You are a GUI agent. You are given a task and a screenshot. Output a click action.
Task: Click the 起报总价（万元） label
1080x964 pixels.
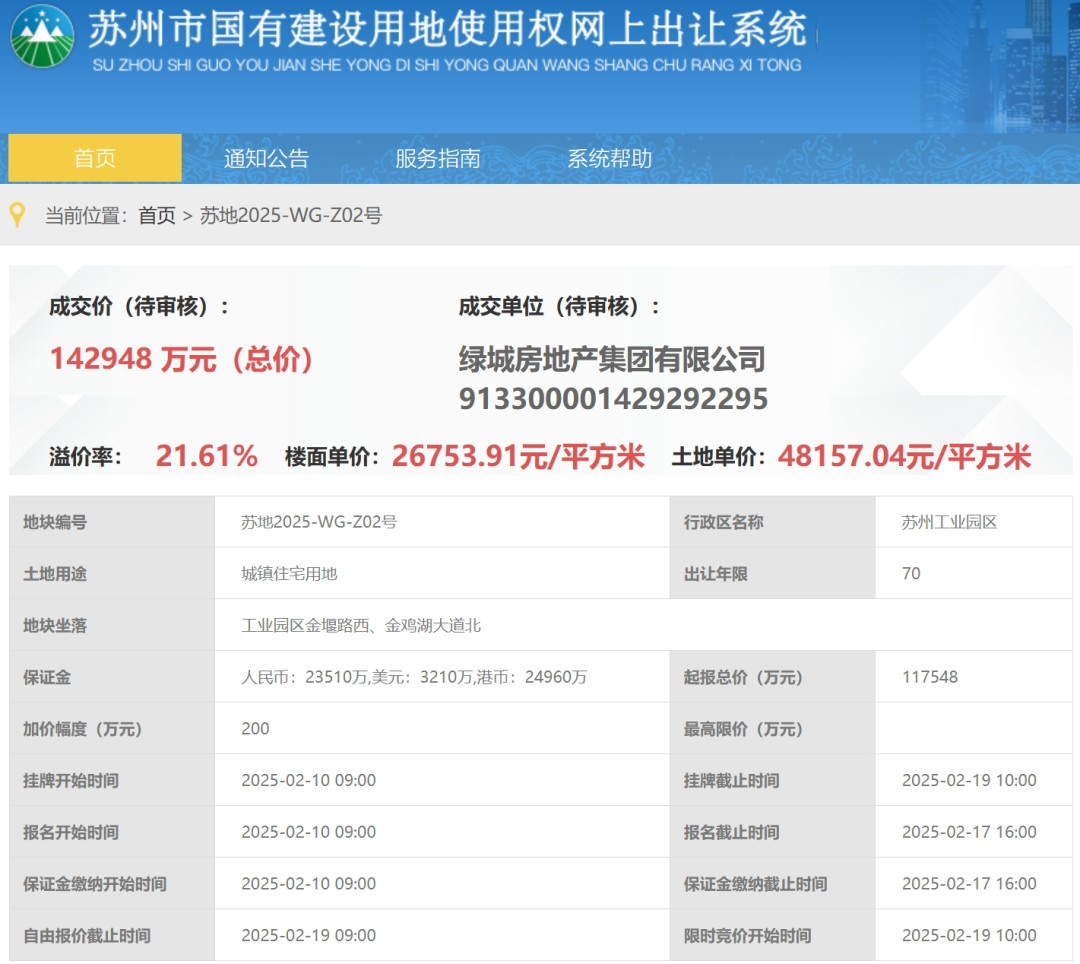coord(743,677)
